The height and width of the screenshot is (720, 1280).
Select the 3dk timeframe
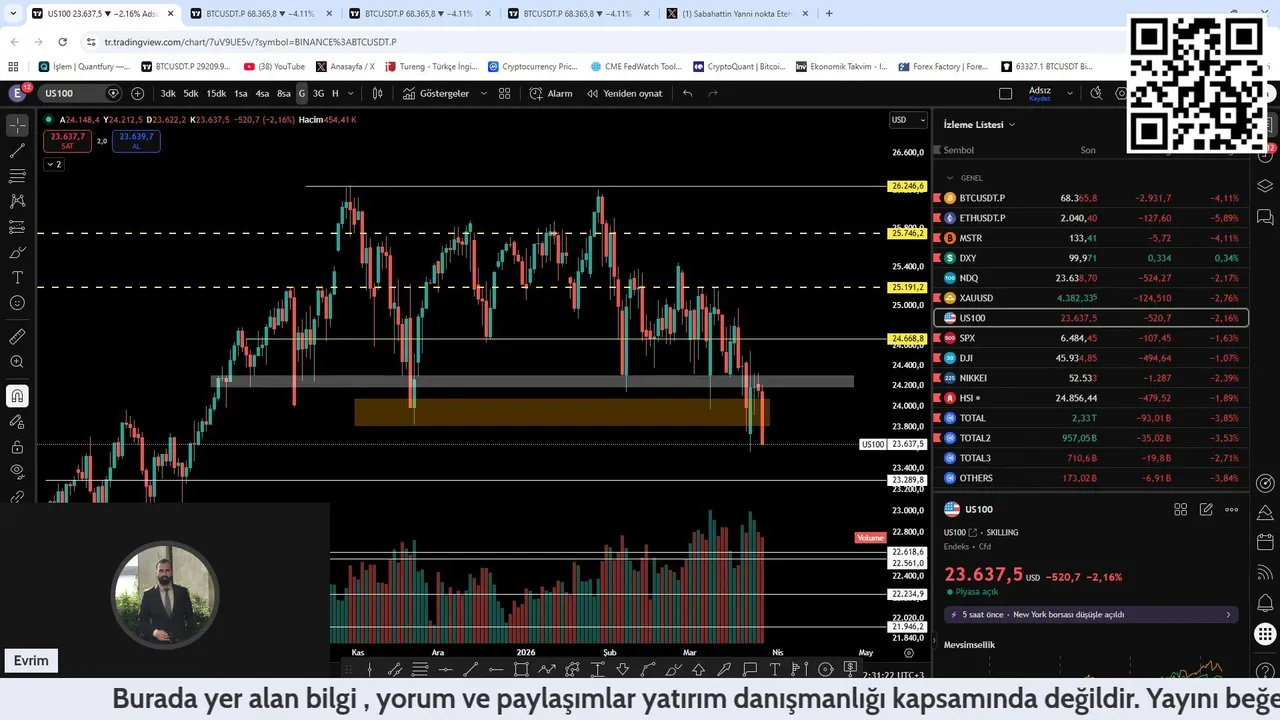pos(168,93)
